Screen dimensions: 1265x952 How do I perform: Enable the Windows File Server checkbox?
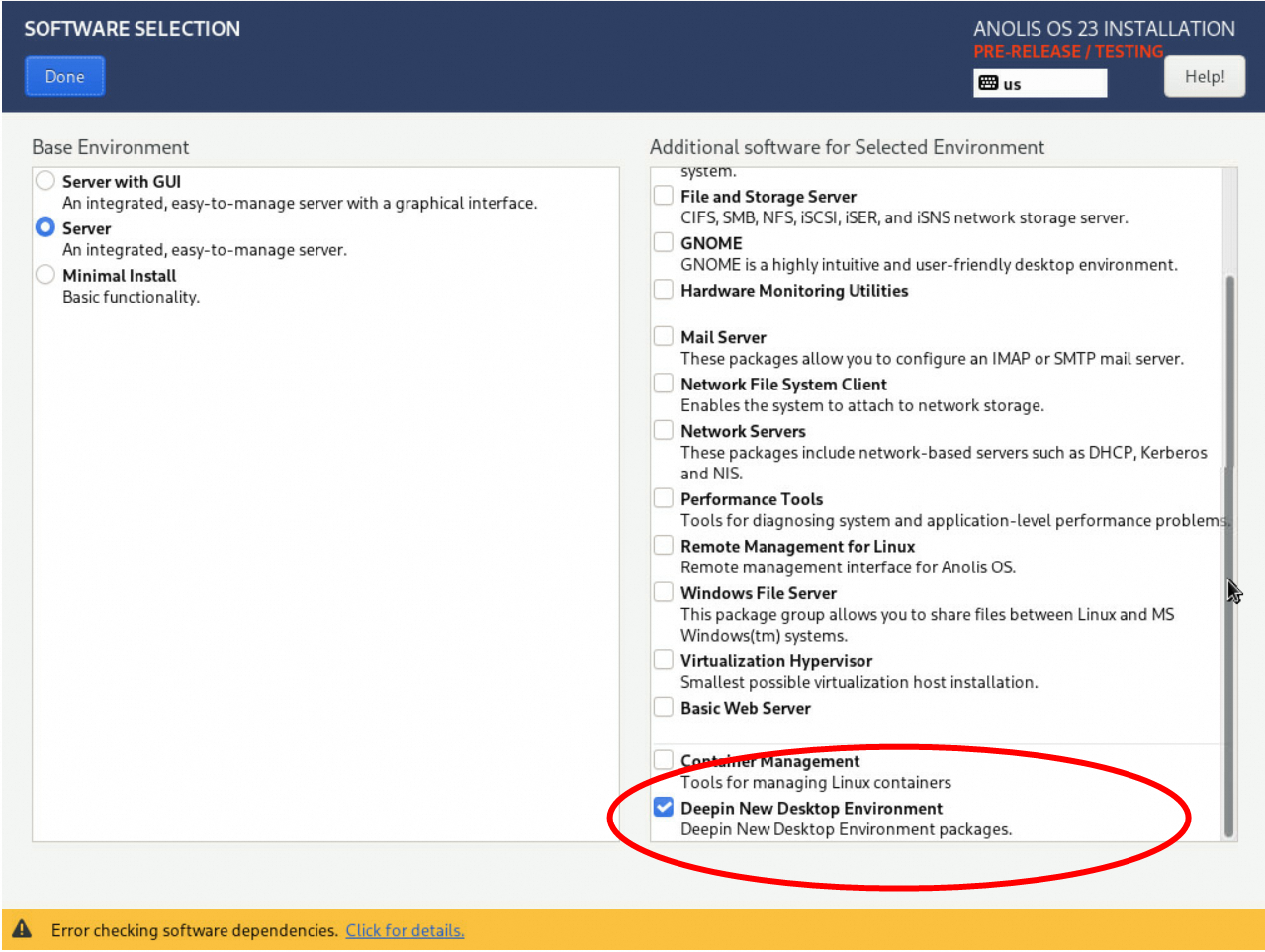tap(664, 592)
